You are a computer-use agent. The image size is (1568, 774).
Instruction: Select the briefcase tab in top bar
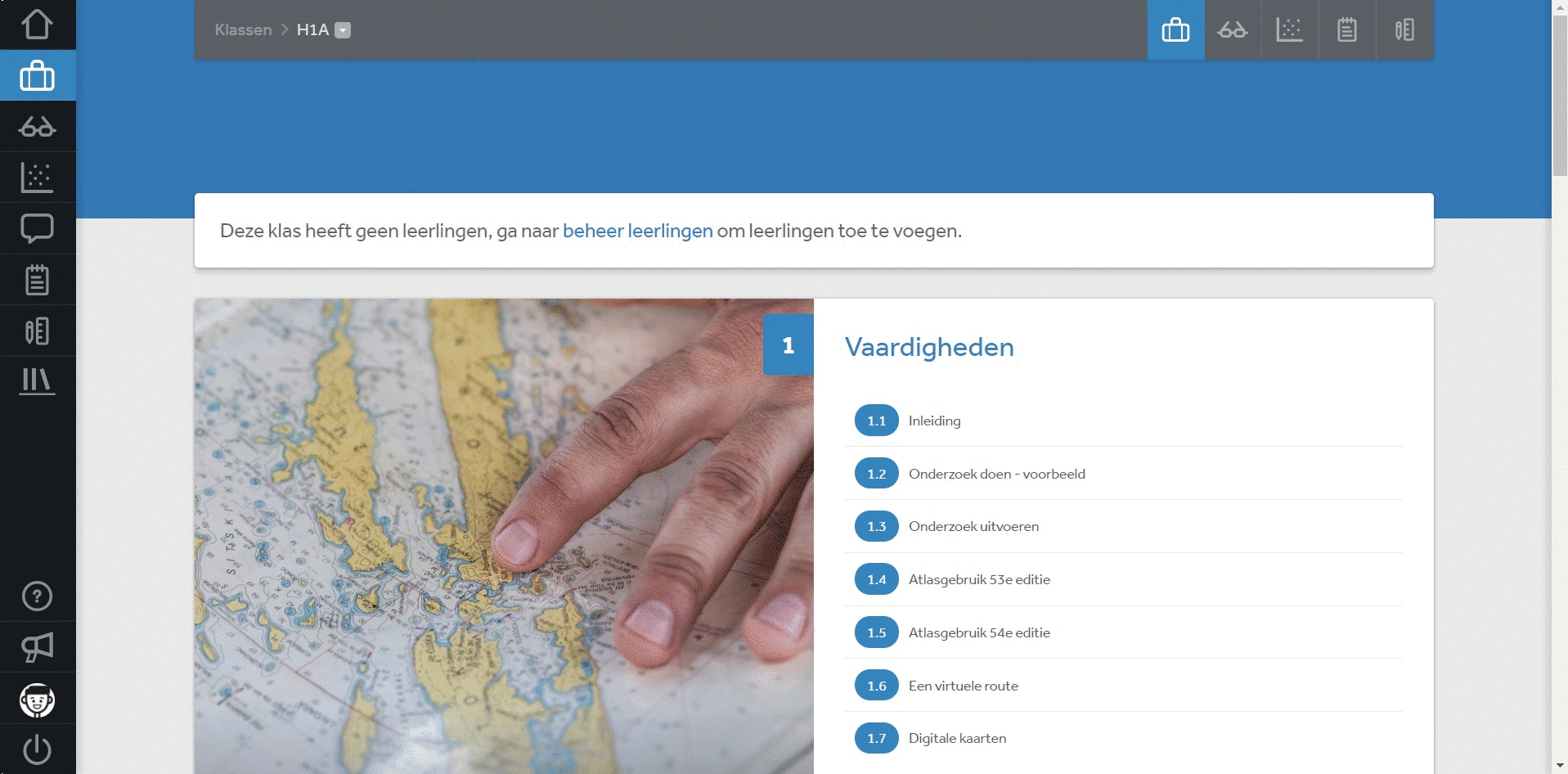click(x=1175, y=30)
